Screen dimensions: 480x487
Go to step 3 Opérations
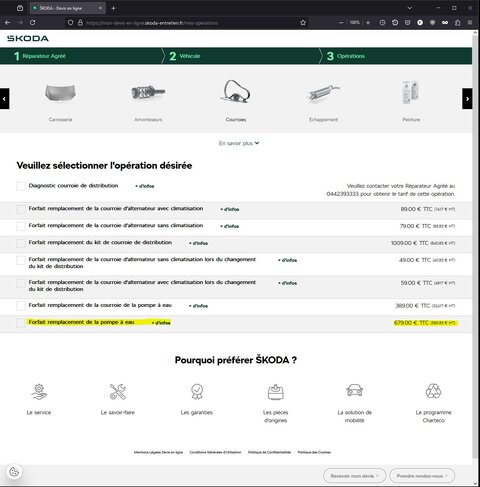[345, 56]
